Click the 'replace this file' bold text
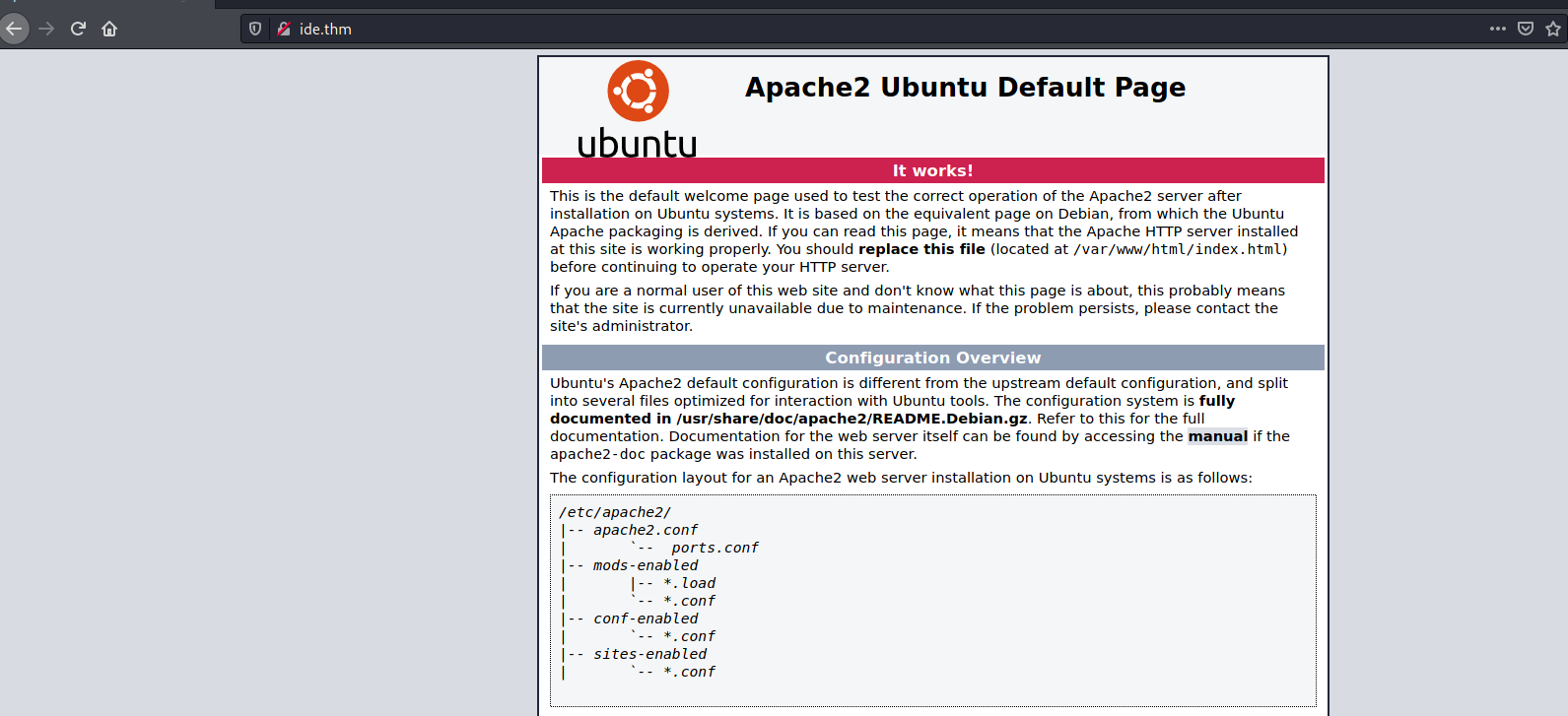The image size is (1568, 716). (921, 249)
